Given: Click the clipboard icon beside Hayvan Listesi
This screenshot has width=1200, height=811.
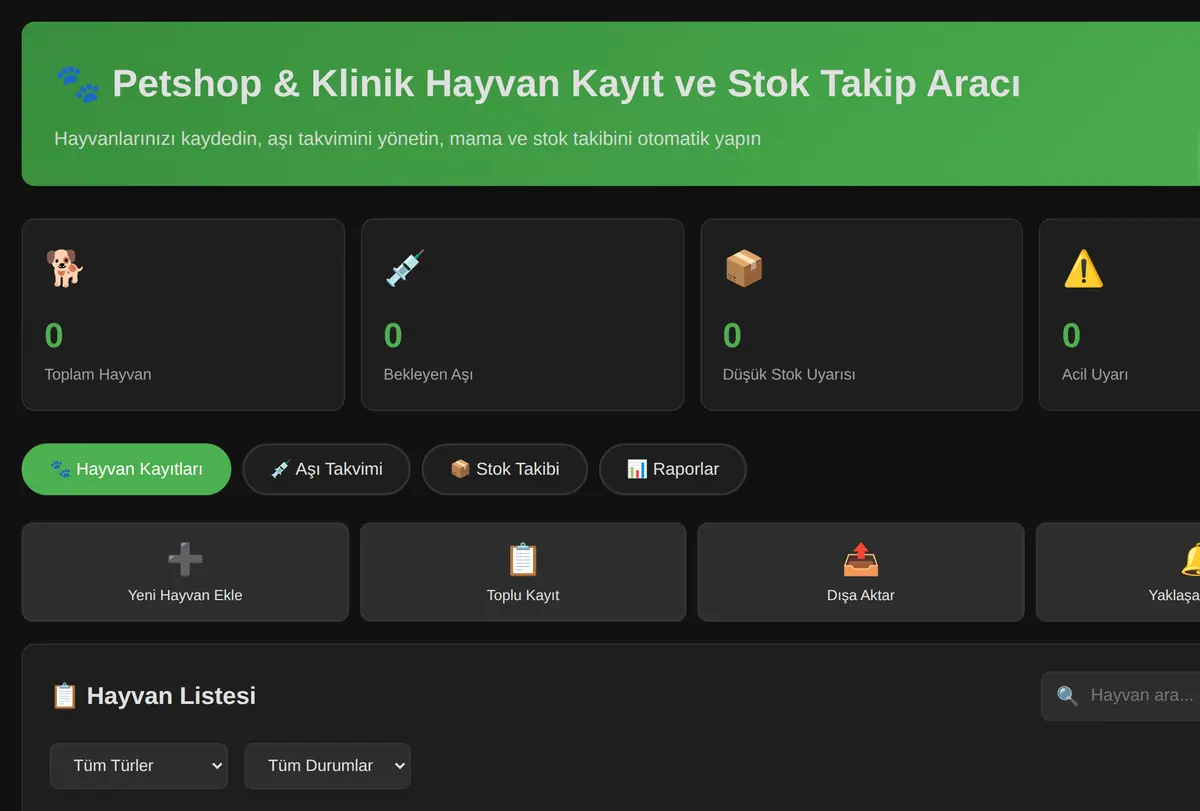Looking at the screenshot, I should tap(64, 696).
